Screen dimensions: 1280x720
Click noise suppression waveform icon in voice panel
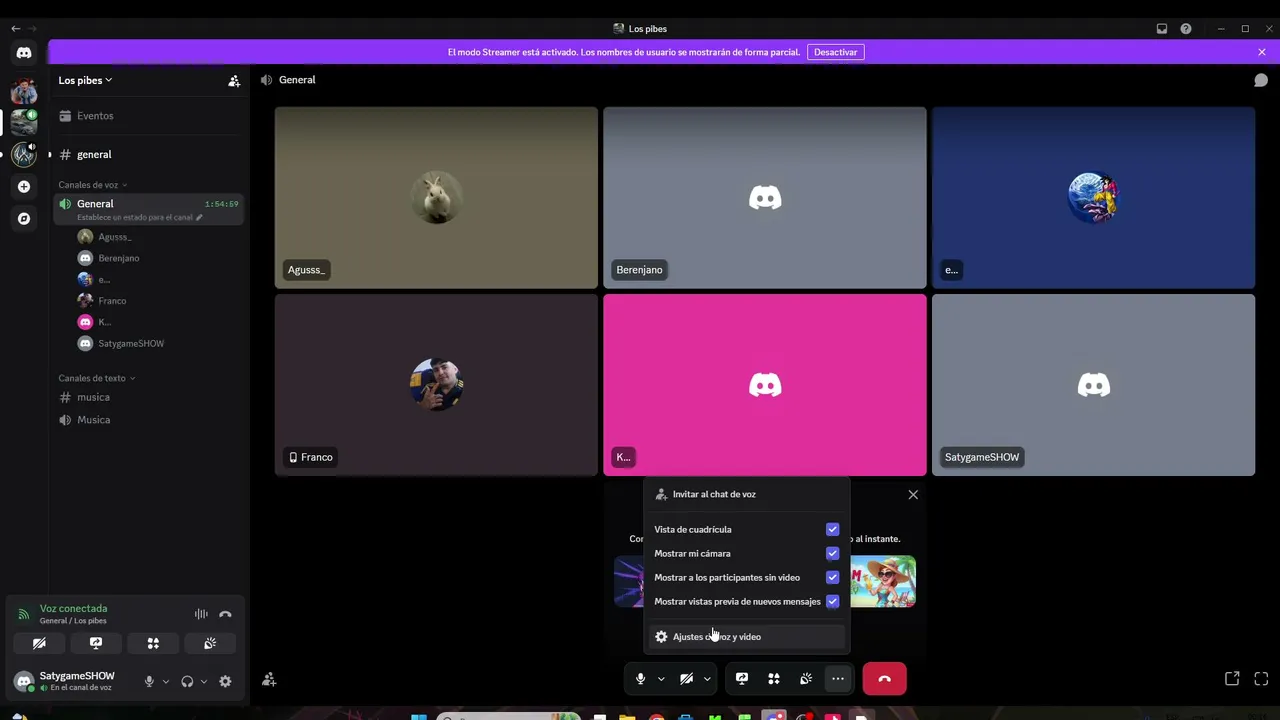click(x=201, y=614)
